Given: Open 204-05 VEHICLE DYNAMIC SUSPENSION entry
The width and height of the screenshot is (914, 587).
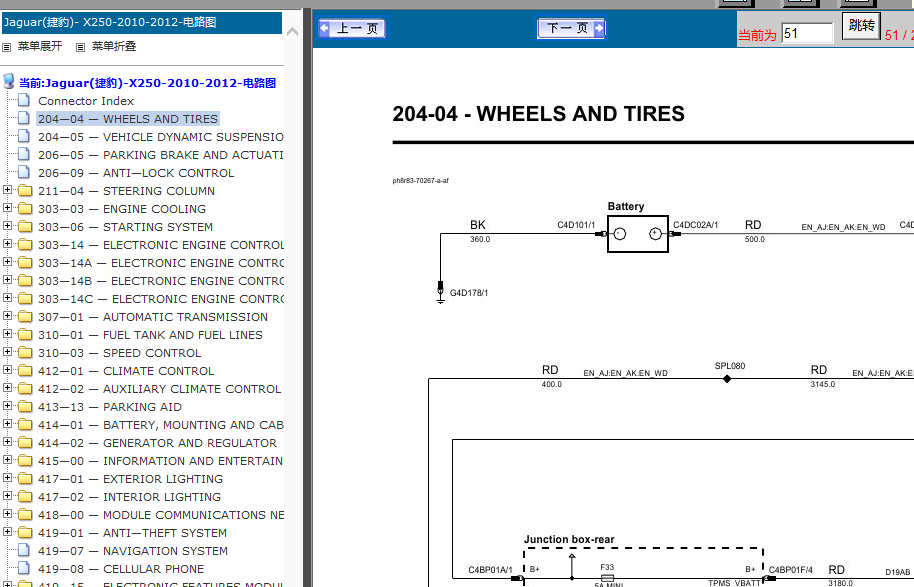Looking at the screenshot, I should click(x=161, y=137).
